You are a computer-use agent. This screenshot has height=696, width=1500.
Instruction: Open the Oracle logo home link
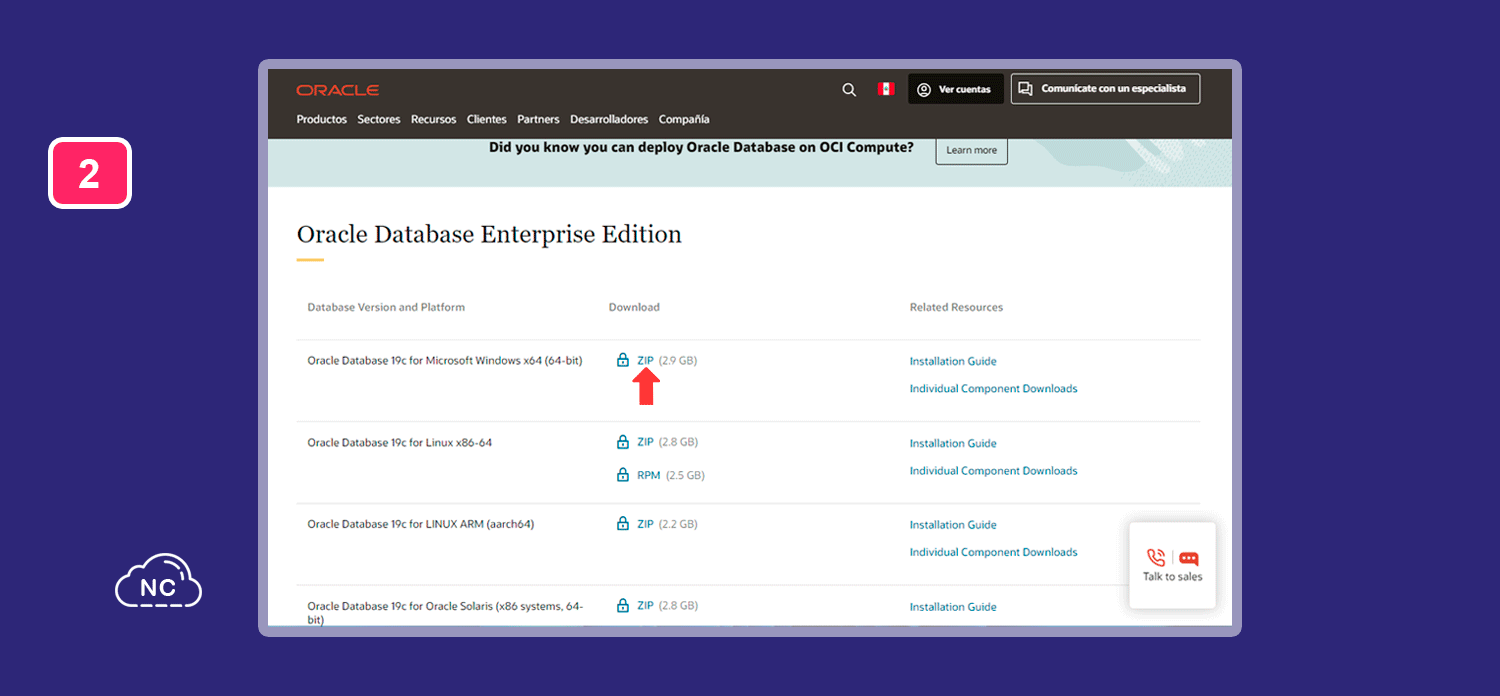[337, 90]
